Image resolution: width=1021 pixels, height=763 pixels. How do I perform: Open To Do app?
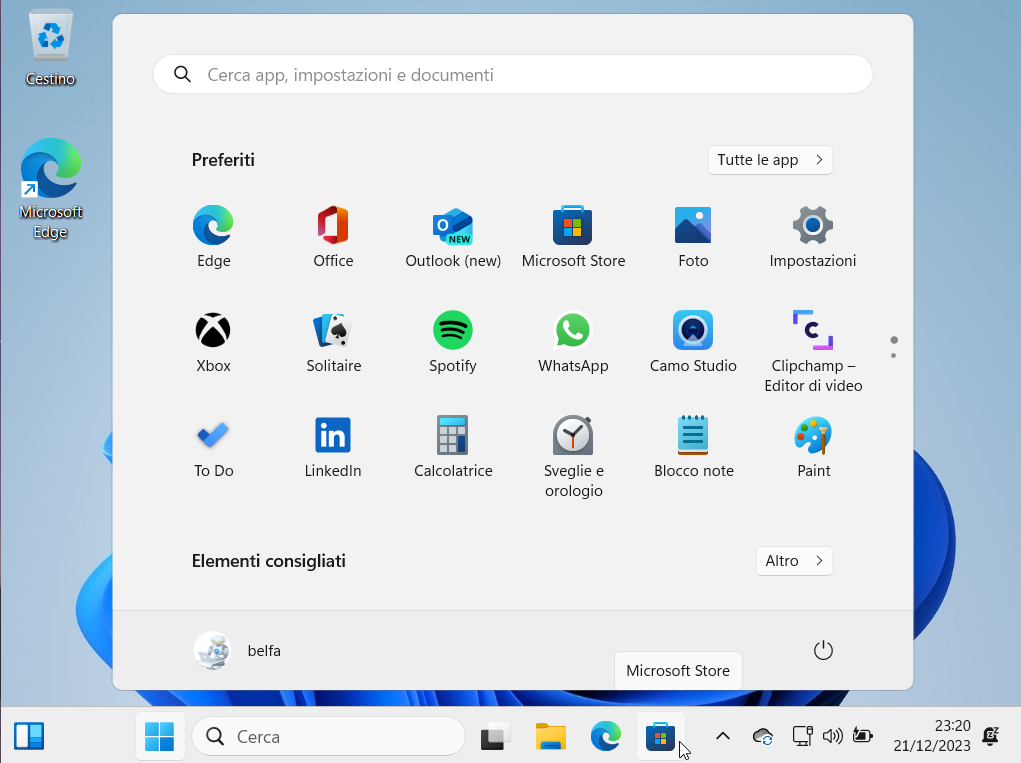pos(213,447)
